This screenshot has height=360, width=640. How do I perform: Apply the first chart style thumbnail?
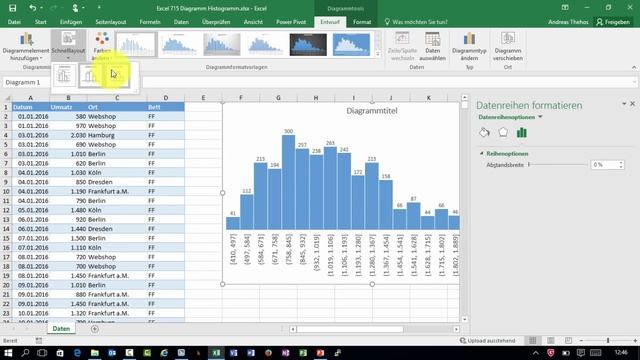136,44
